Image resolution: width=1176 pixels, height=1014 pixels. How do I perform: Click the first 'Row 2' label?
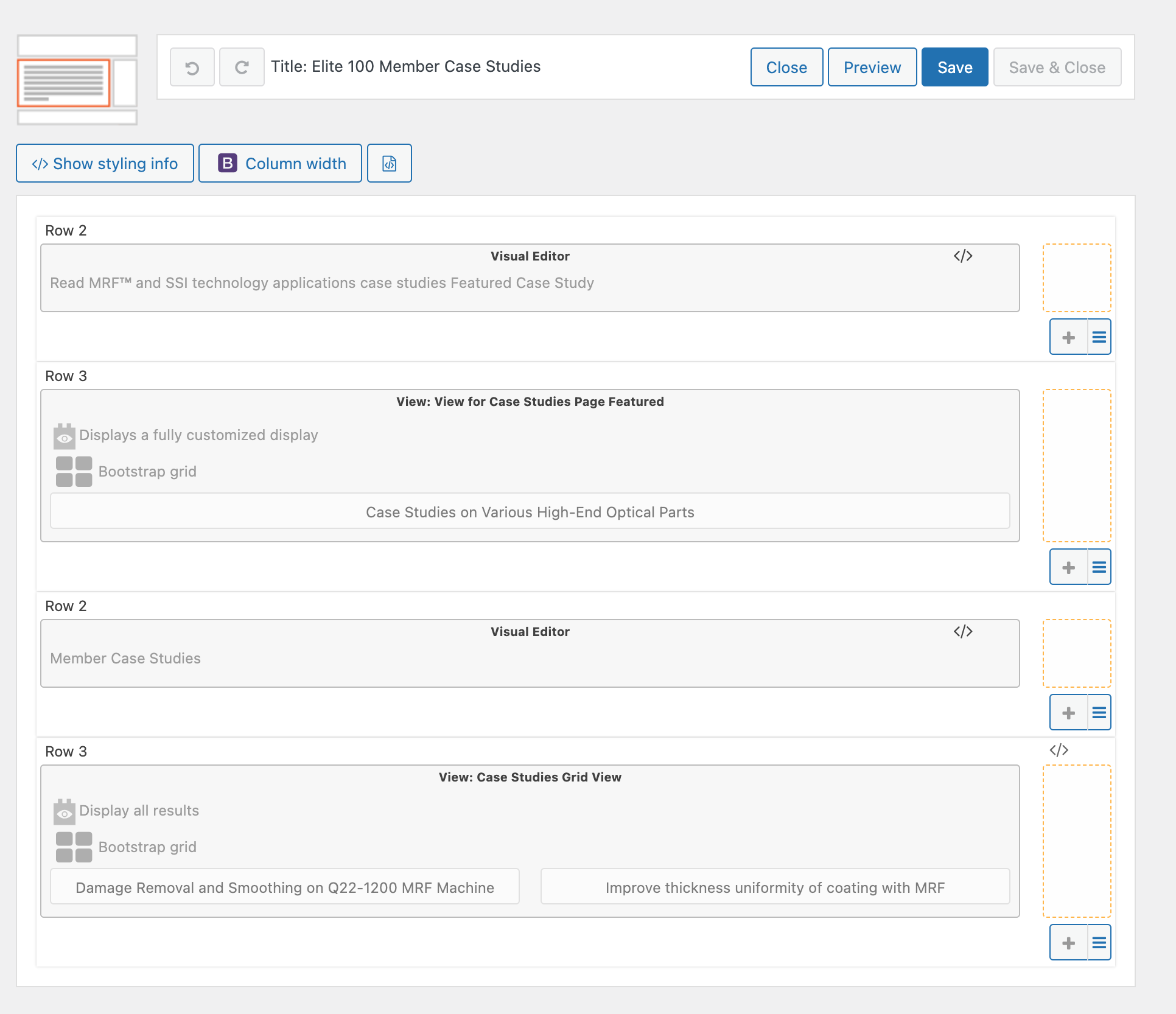(x=66, y=231)
